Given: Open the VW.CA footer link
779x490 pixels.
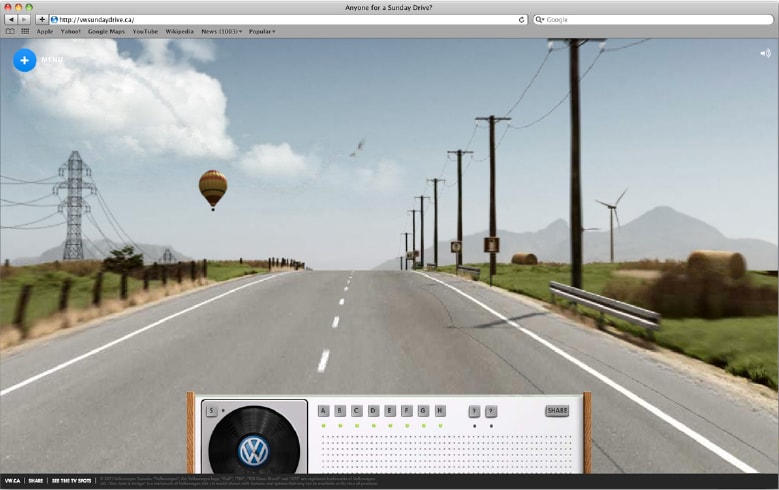Looking at the screenshot, I should (x=12, y=481).
